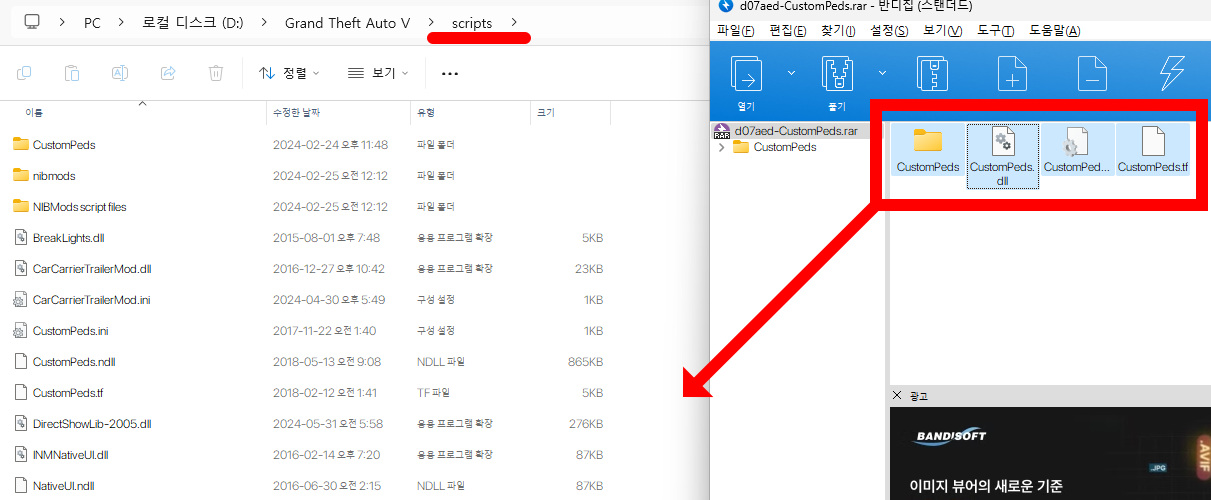Click the Explorer share icon
1211x500 pixels.
pos(168,73)
